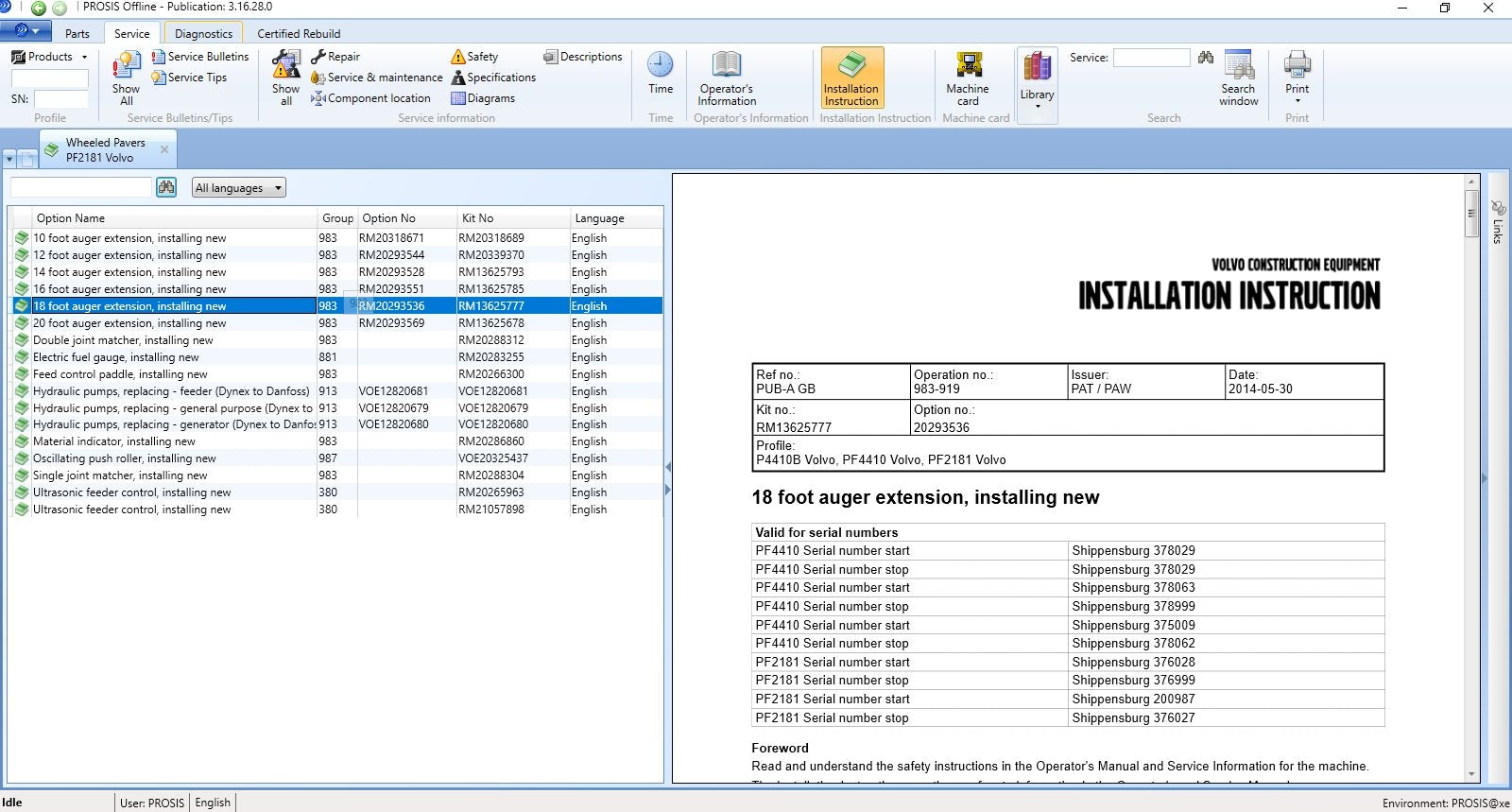Click the Service search input field
Viewport: 1512px width, 812px height.
click(1151, 58)
